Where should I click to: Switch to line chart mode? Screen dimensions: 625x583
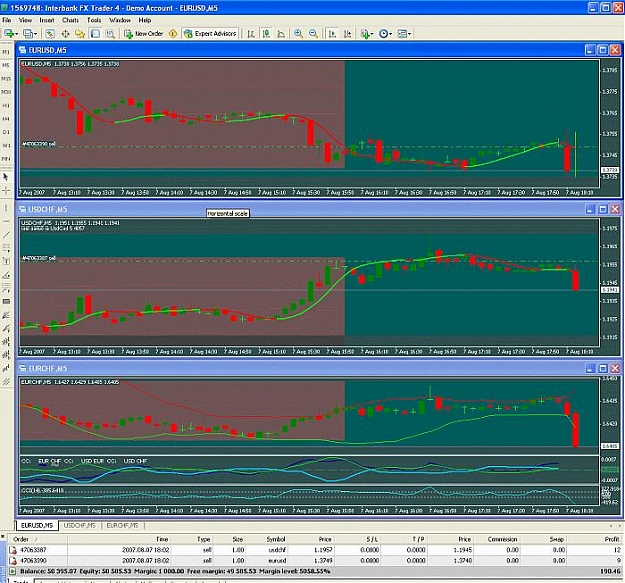(x=281, y=34)
